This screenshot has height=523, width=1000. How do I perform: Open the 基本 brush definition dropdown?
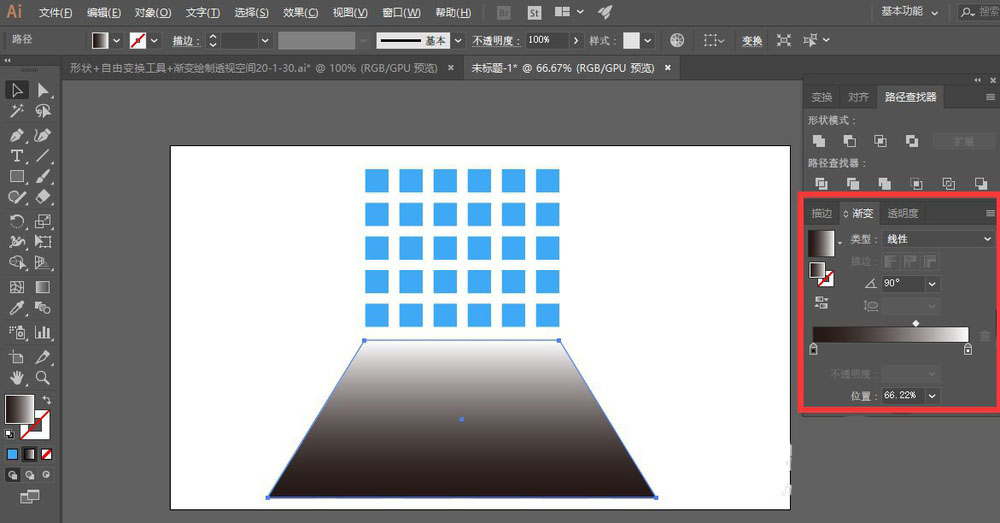point(458,40)
